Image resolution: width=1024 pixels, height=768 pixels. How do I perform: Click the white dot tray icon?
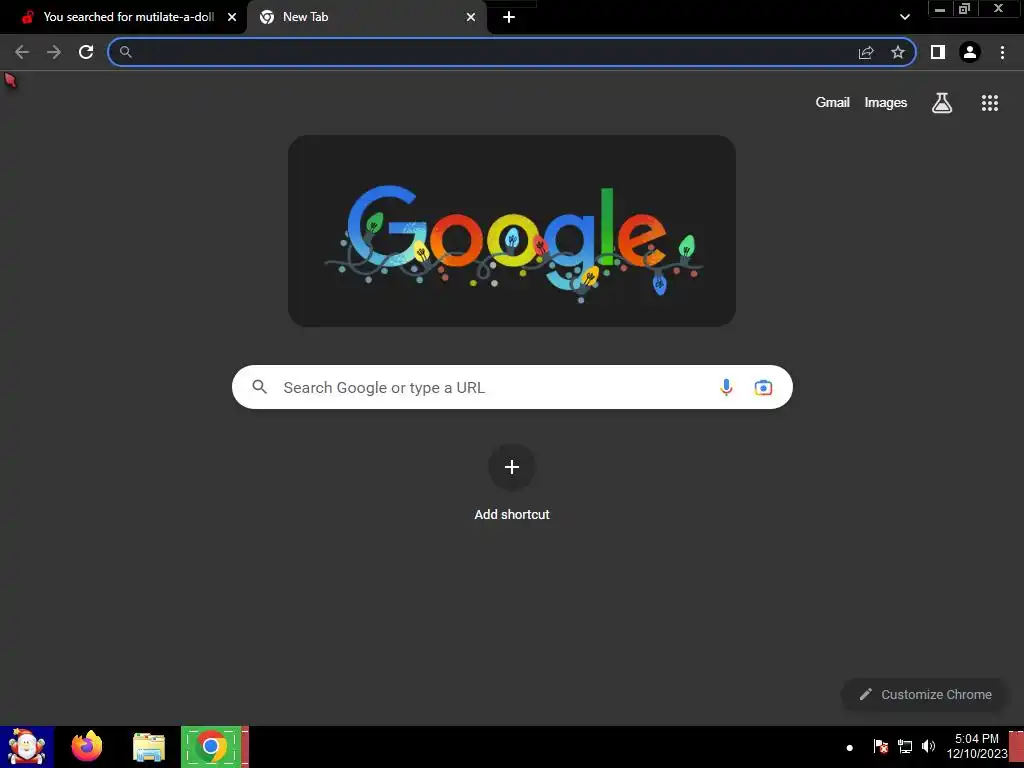pos(850,748)
